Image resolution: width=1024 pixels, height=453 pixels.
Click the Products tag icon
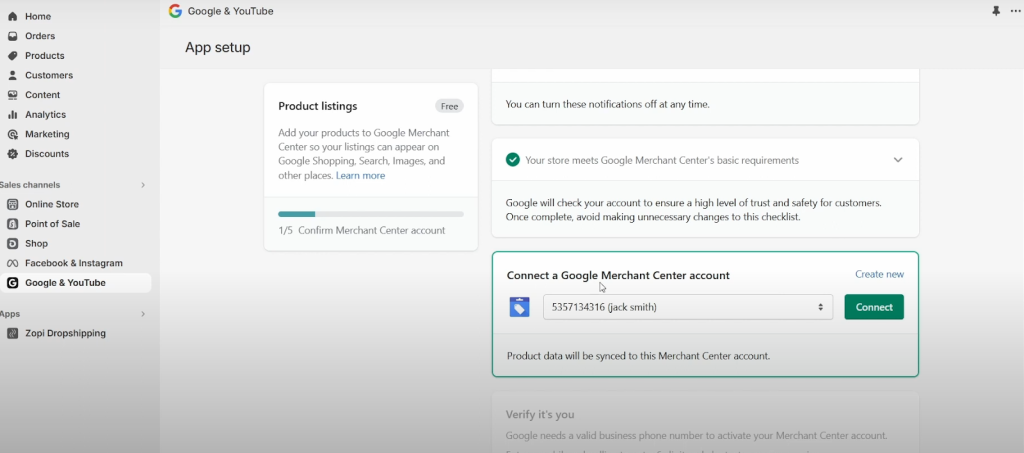(x=12, y=56)
